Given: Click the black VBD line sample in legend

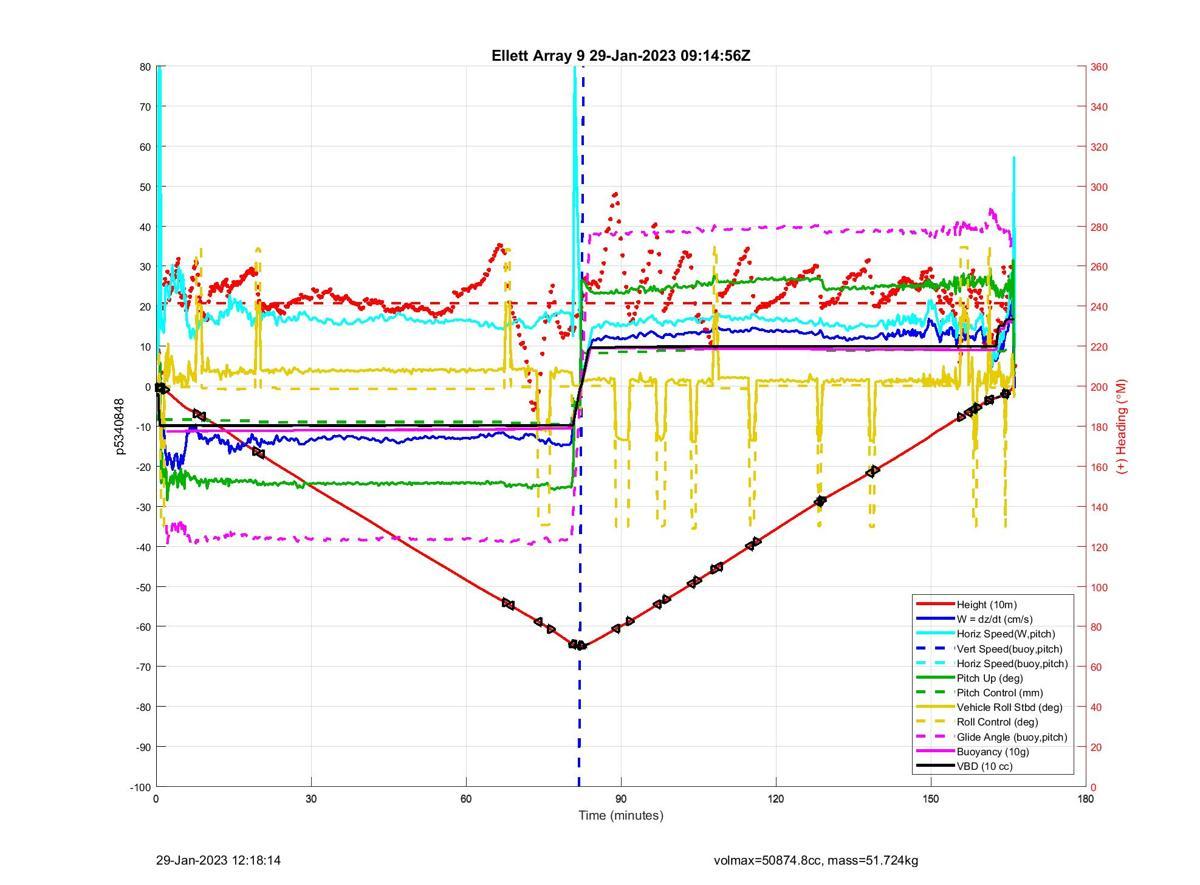Looking at the screenshot, I should tap(934, 766).
